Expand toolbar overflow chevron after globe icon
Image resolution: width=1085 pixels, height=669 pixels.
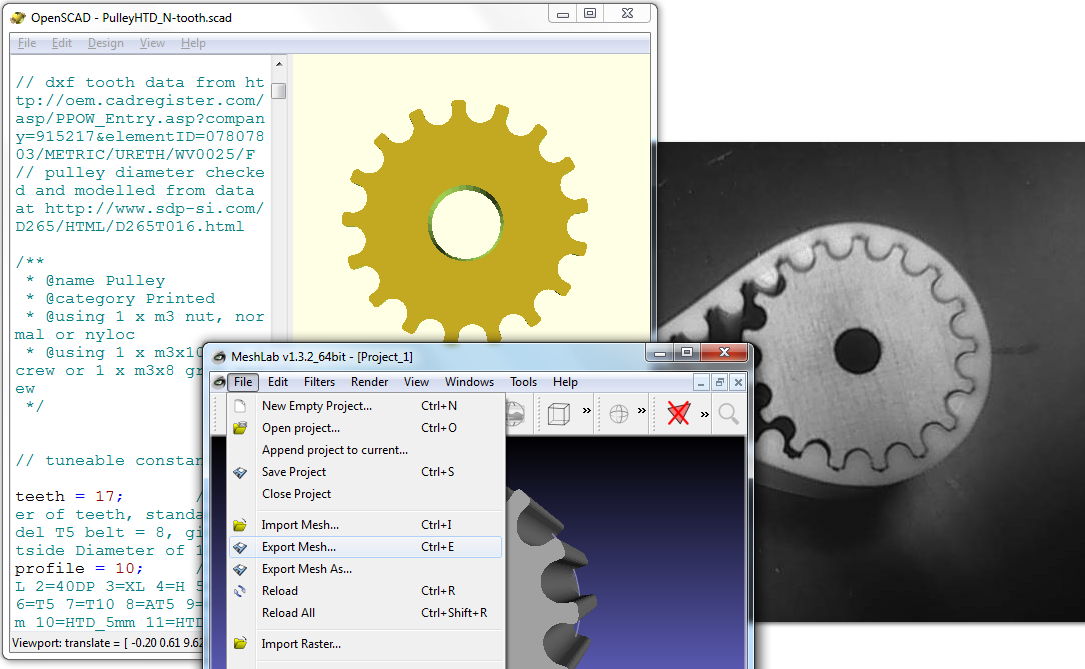coord(641,410)
